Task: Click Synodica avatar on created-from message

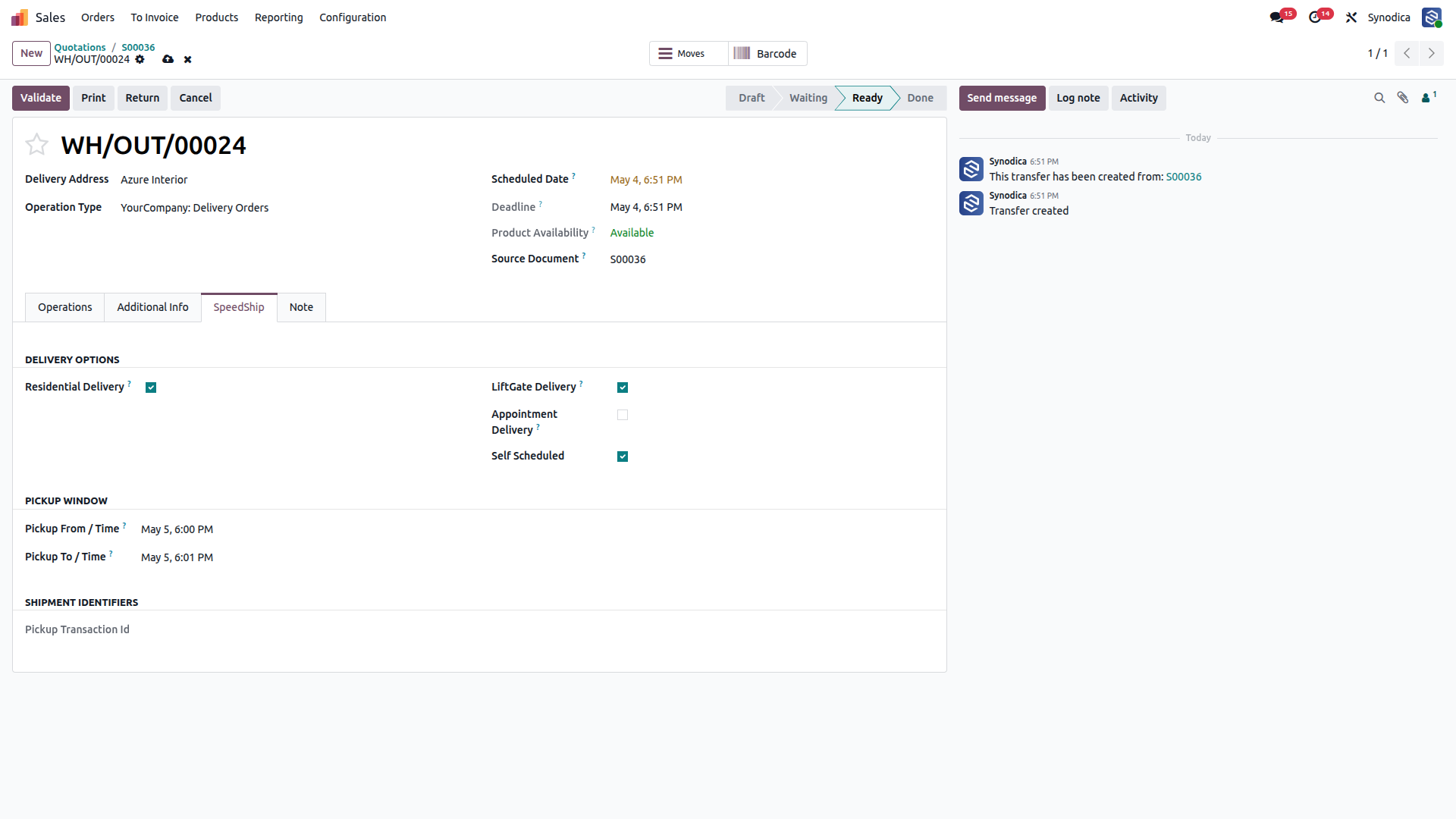Action: pos(971,169)
